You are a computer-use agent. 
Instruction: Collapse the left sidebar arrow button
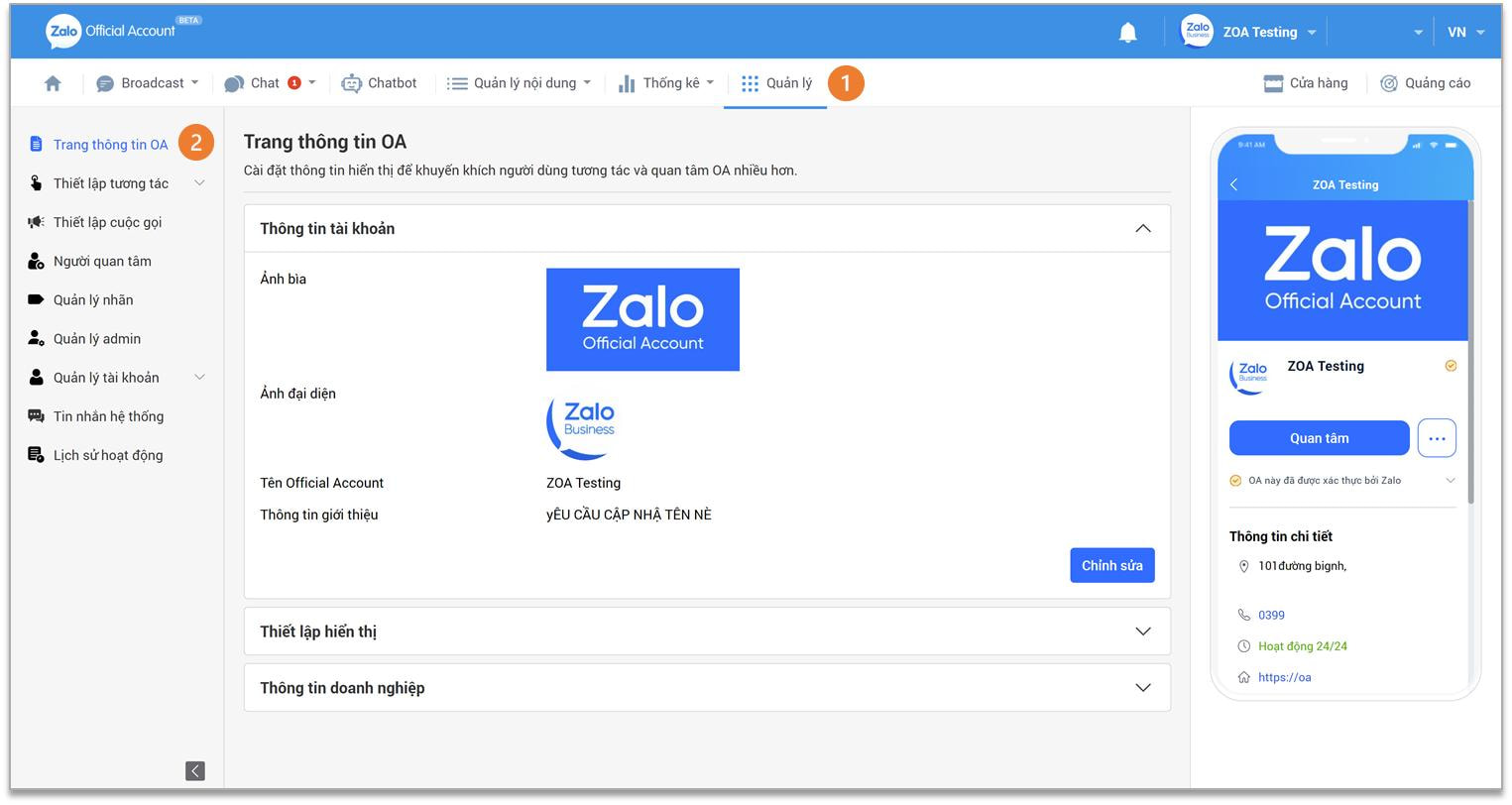pos(195,770)
